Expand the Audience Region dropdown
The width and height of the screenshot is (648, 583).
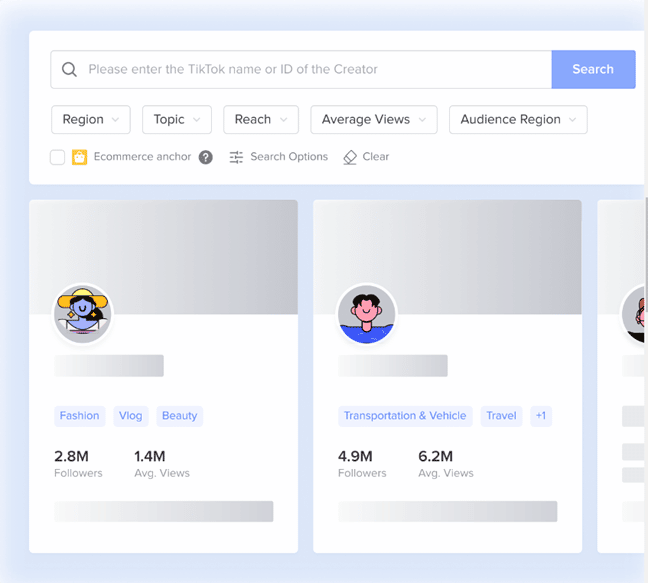pos(518,119)
